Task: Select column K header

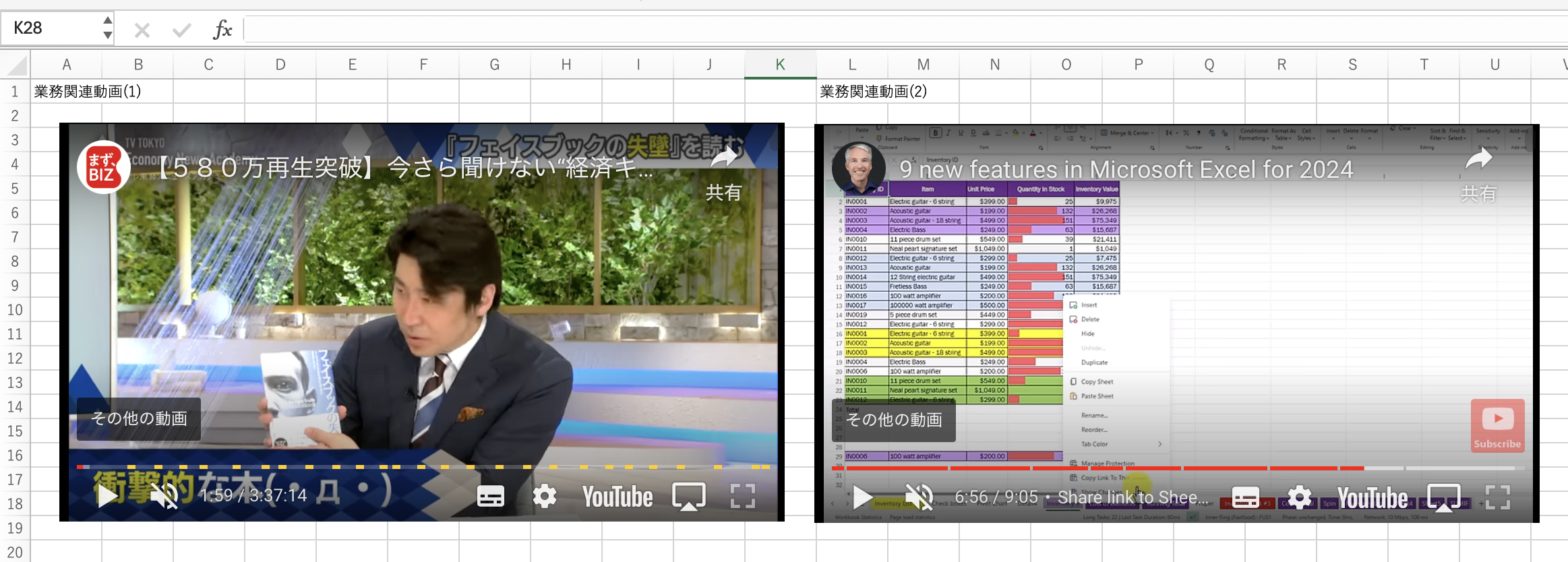Action: (780, 65)
